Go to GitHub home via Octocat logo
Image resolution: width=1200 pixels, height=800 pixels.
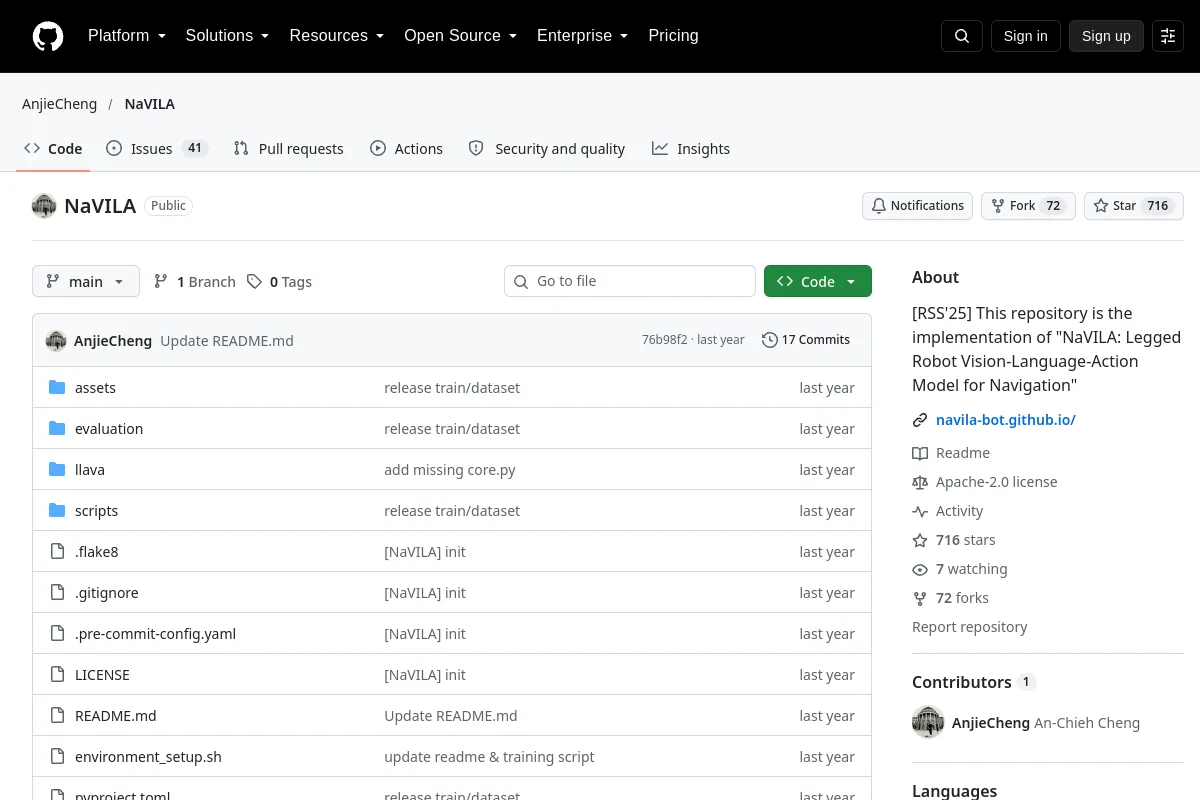(48, 36)
